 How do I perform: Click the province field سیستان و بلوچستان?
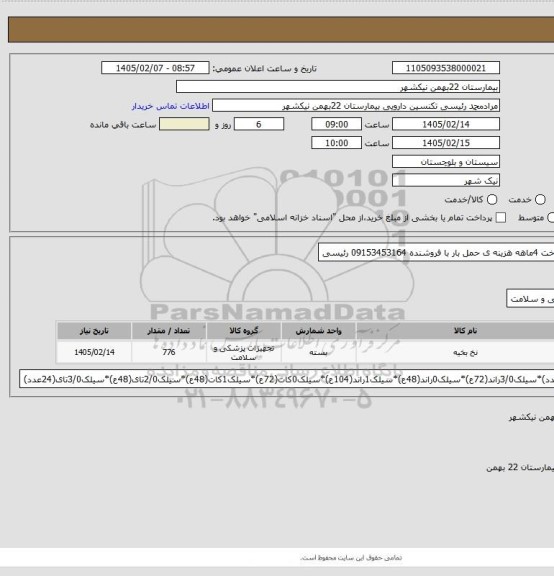(x=446, y=162)
